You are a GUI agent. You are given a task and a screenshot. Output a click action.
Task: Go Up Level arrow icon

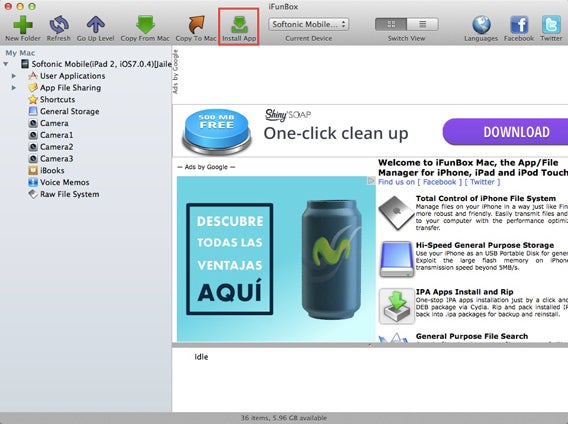(x=96, y=24)
